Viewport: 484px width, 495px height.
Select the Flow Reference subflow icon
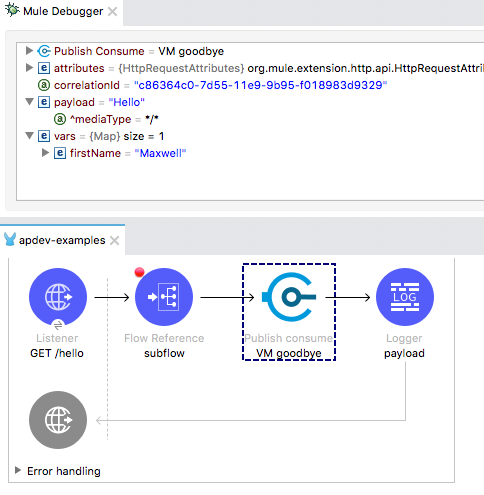[164, 297]
